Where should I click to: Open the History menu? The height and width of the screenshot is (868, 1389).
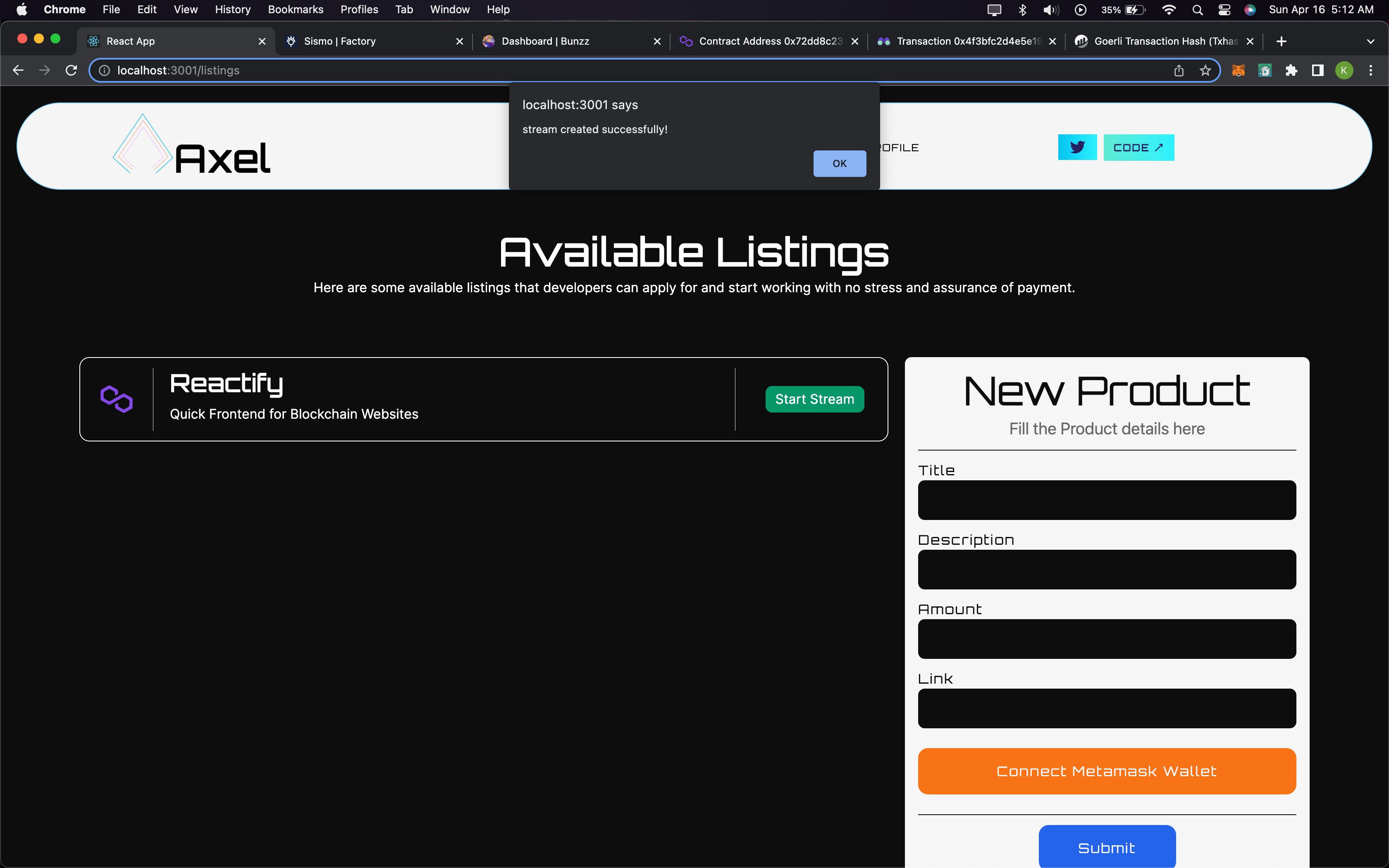(x=232, y=9)
